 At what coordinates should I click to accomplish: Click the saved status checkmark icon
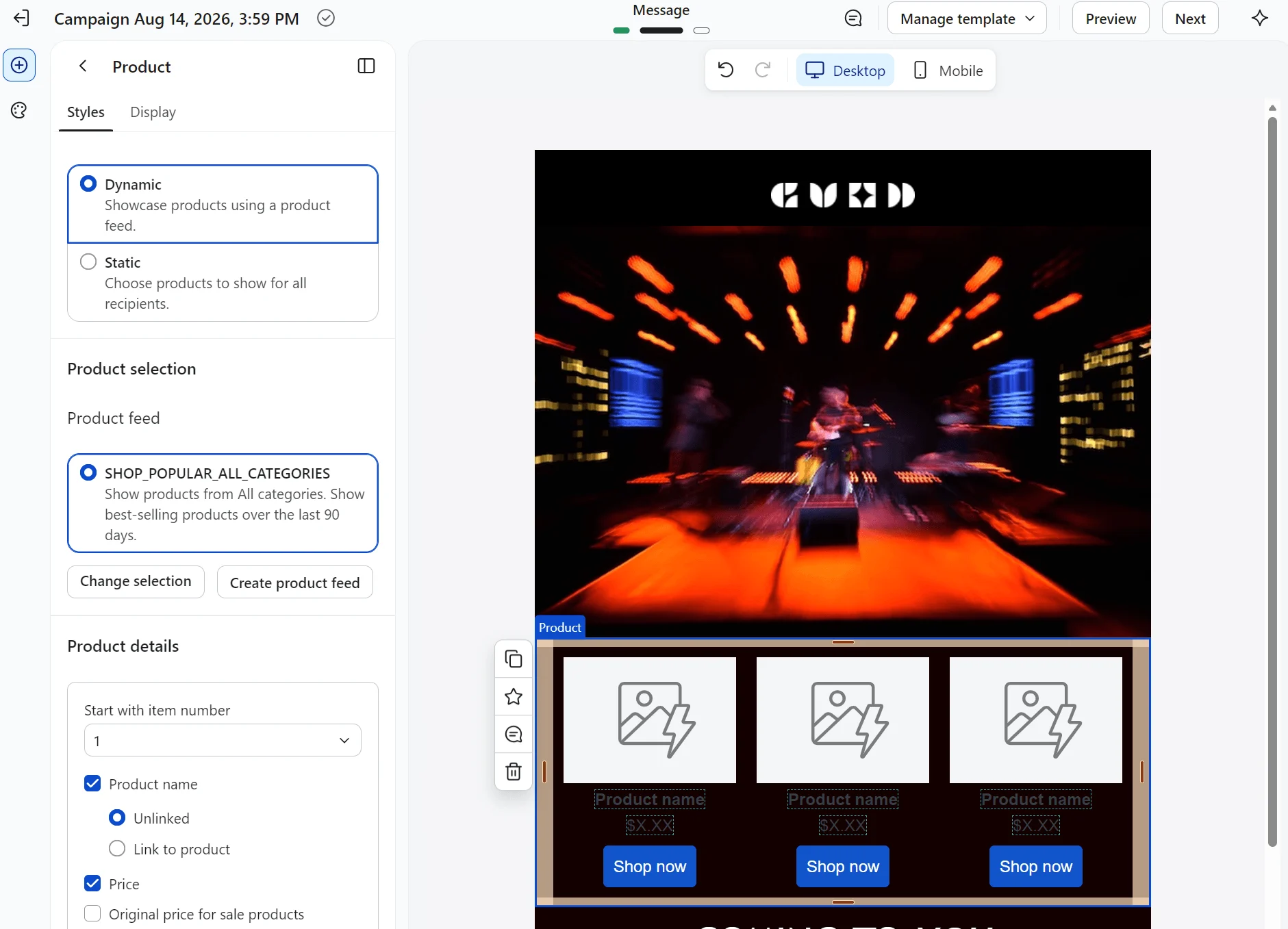[x=326, y=18]
